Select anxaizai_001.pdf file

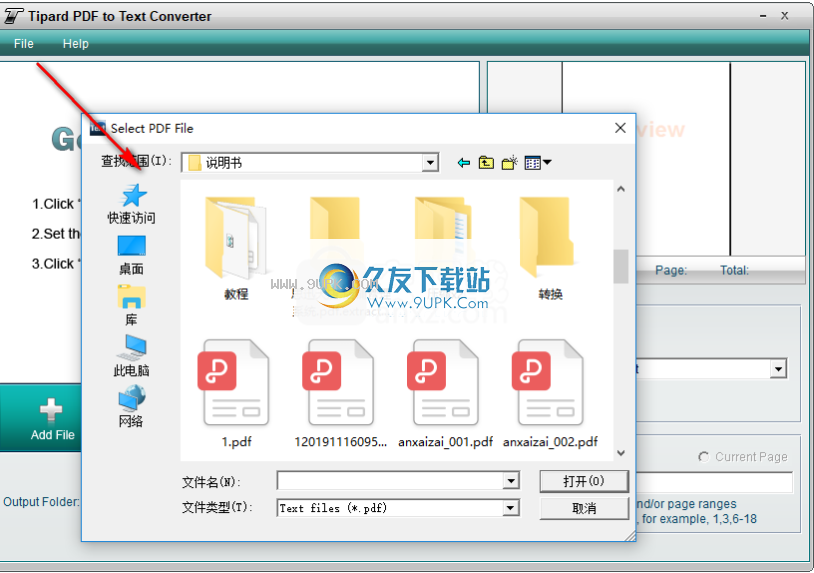(x=445, y=394)
